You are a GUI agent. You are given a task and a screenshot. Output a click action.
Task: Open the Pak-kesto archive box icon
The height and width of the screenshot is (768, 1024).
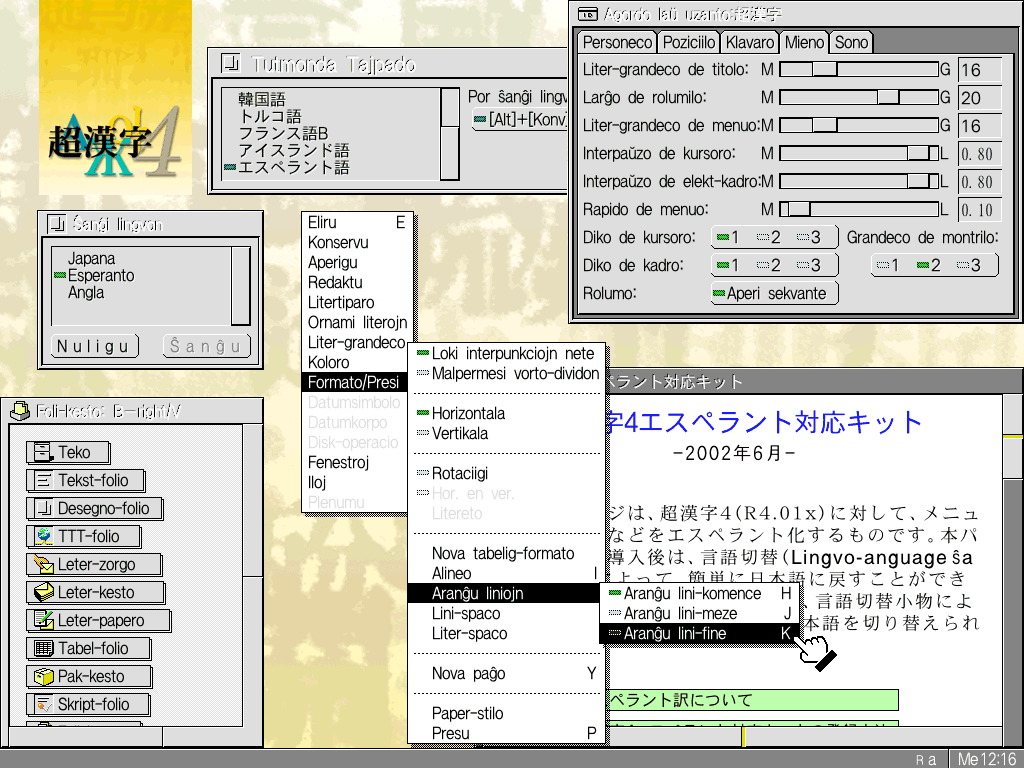click(43, 676)
